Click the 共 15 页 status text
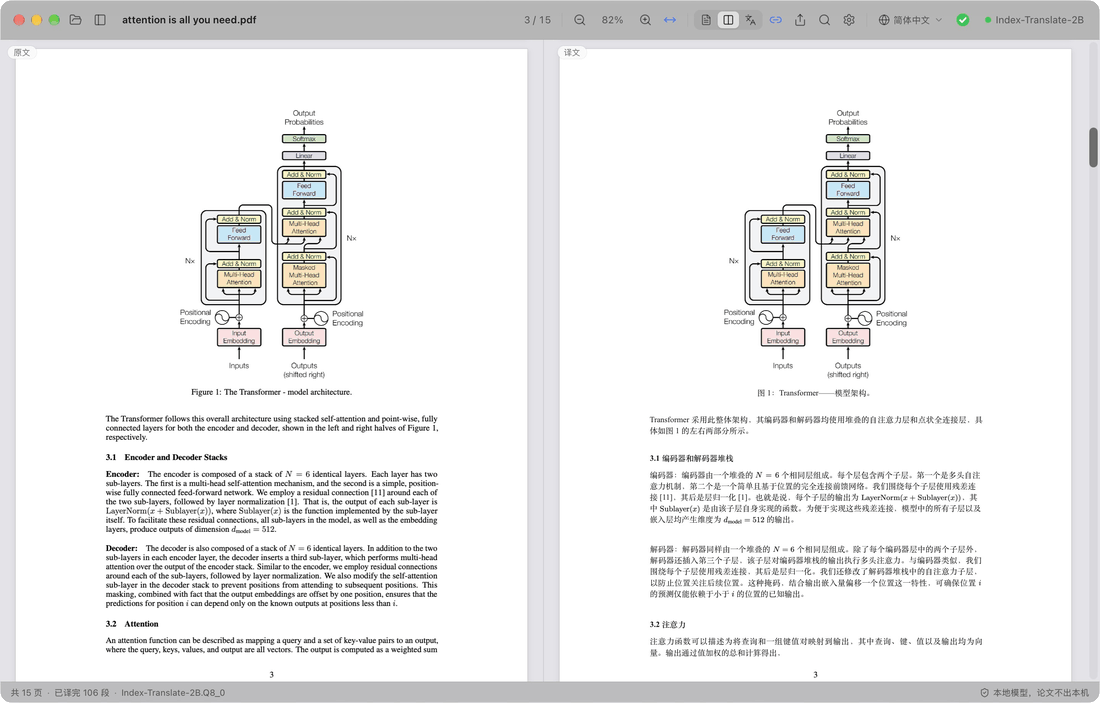Screen dimensions: 1100x703 click(x=26, y=692)
